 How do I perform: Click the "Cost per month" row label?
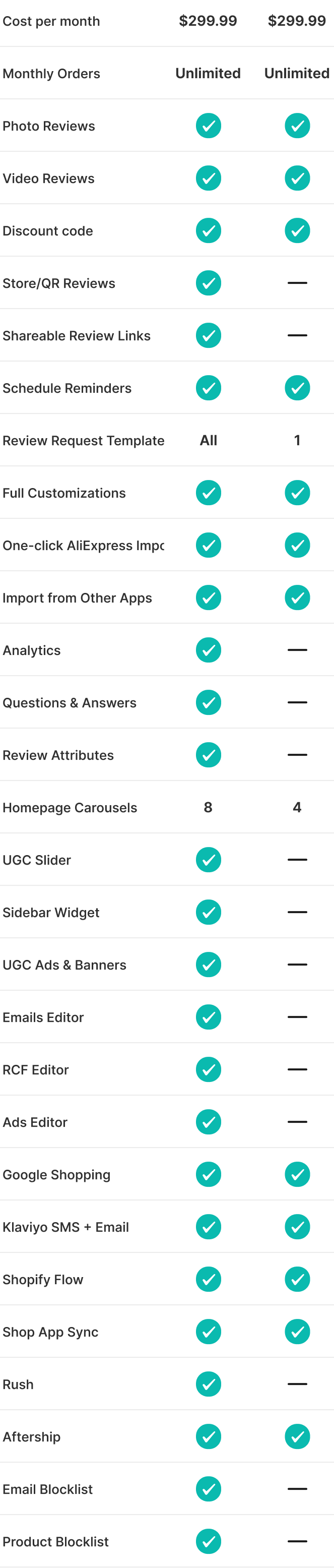point(51,21)
